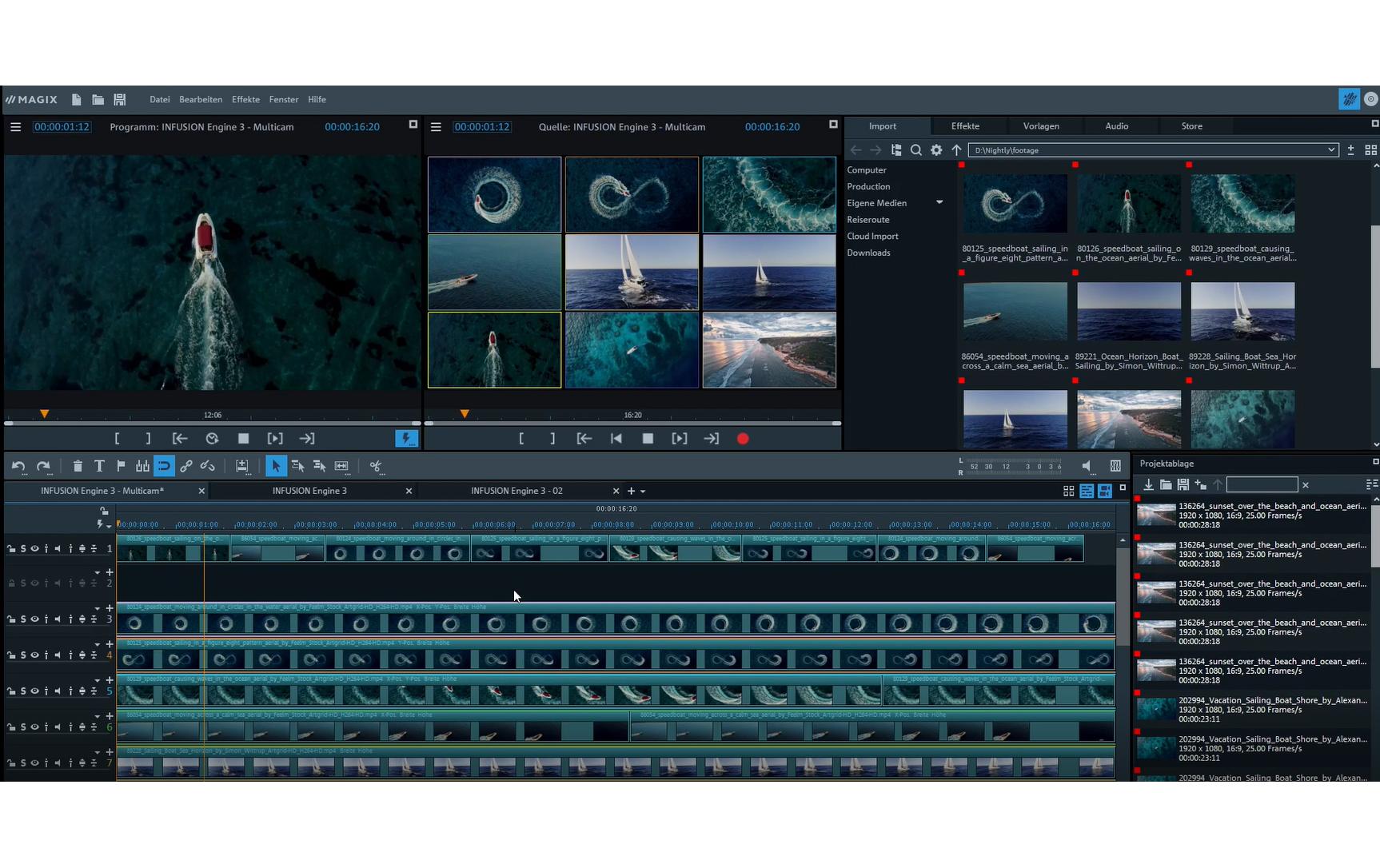This screenshot has height=868, width=1380.
Task: Click the download-arrow import icon in Projektablage
Action: click(x=1148, y=484)
